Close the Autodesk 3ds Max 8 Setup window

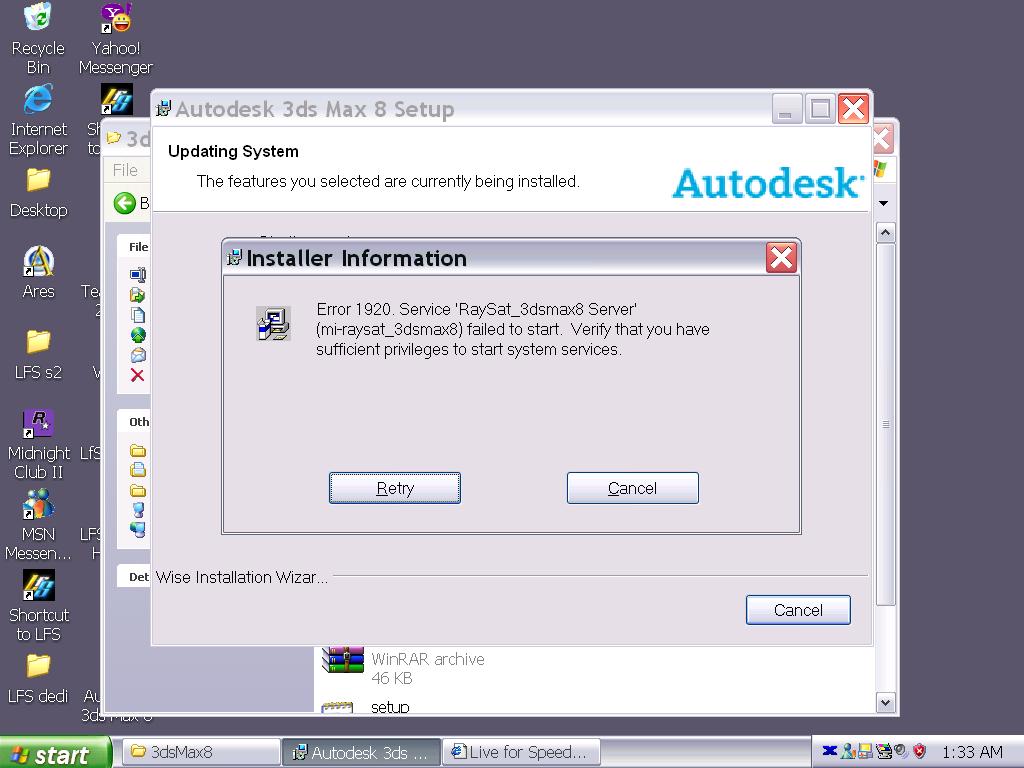(x=853, y=108)
